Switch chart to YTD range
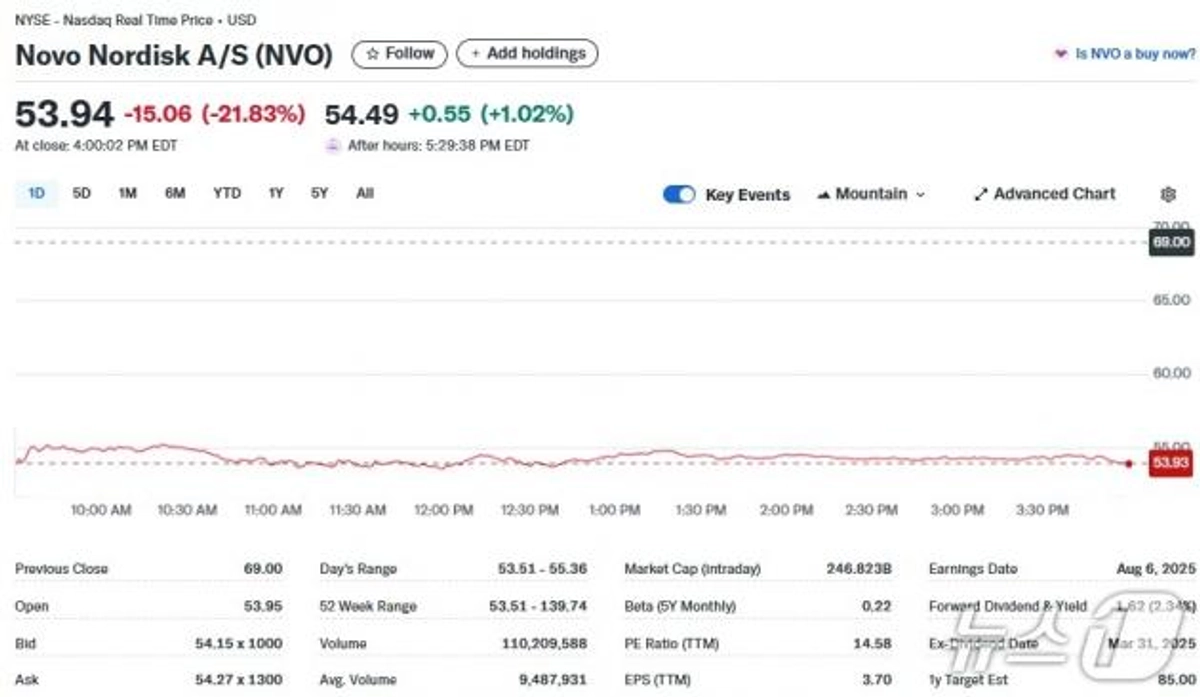Image resolution: width=1200 pixels, height=697 pixels. click(227, 193)
